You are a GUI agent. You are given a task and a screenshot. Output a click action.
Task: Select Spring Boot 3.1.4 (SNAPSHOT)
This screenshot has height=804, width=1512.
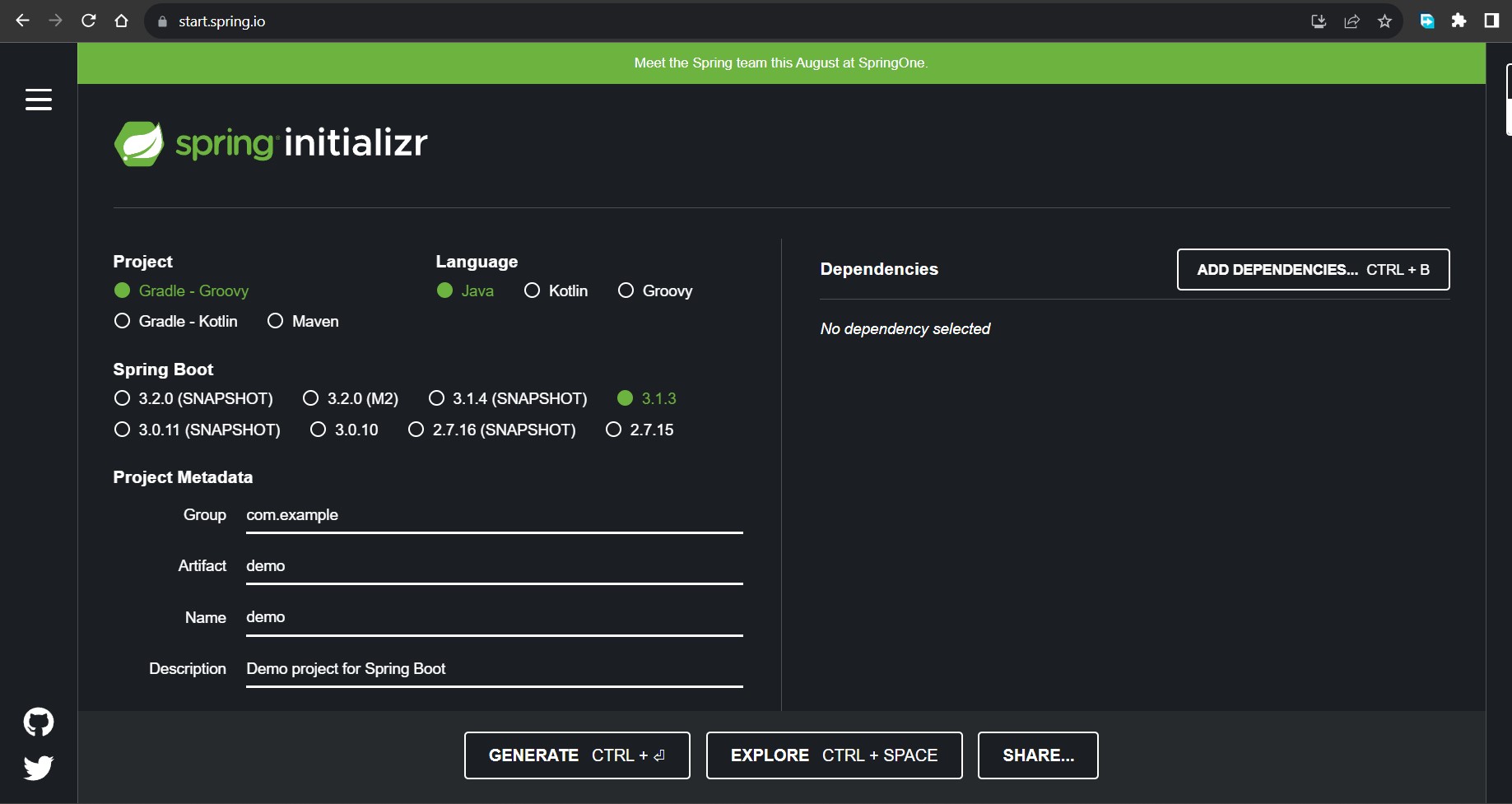pyautogui.click(x=508, y=398)
